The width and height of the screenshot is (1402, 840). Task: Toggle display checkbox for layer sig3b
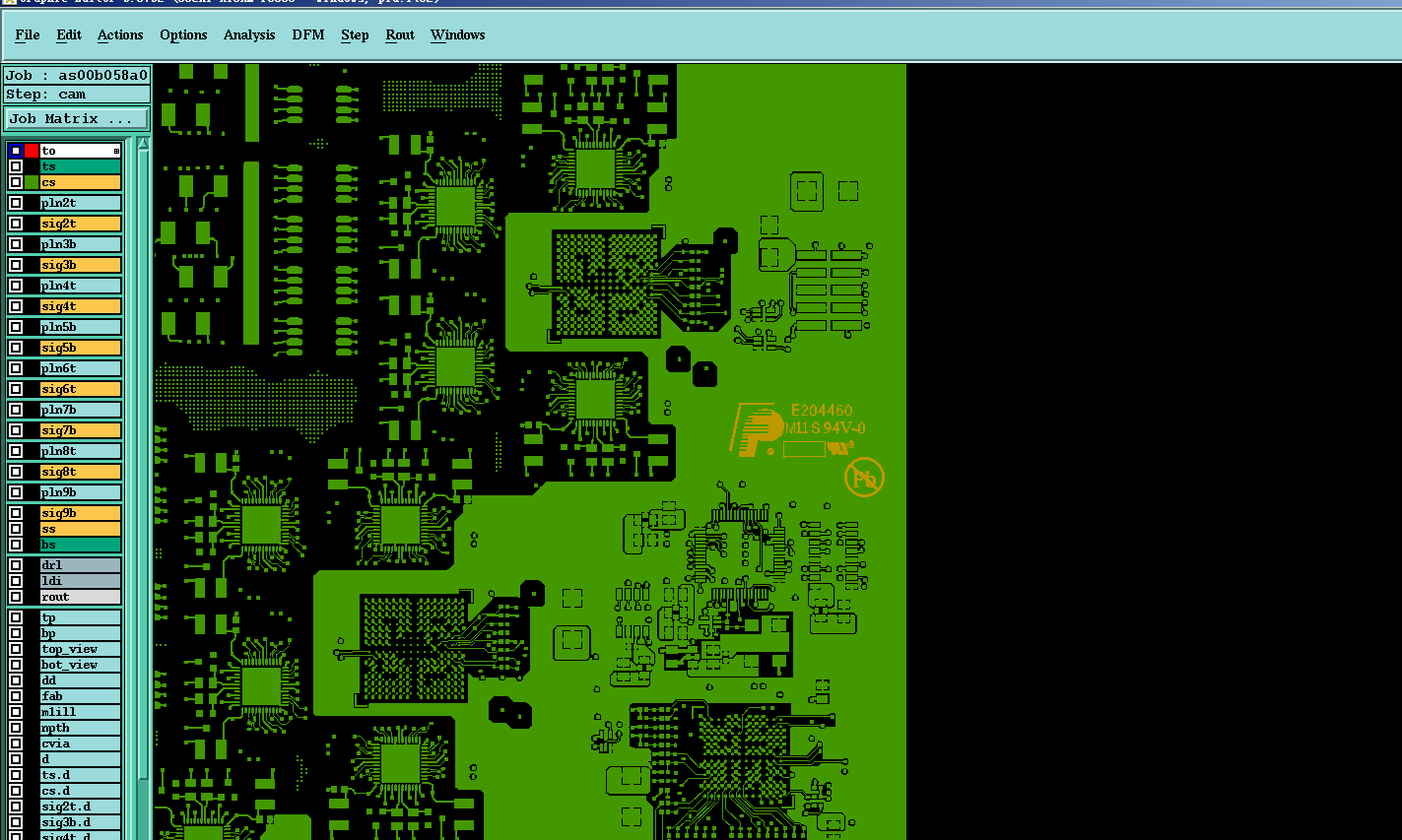point(16,265)
